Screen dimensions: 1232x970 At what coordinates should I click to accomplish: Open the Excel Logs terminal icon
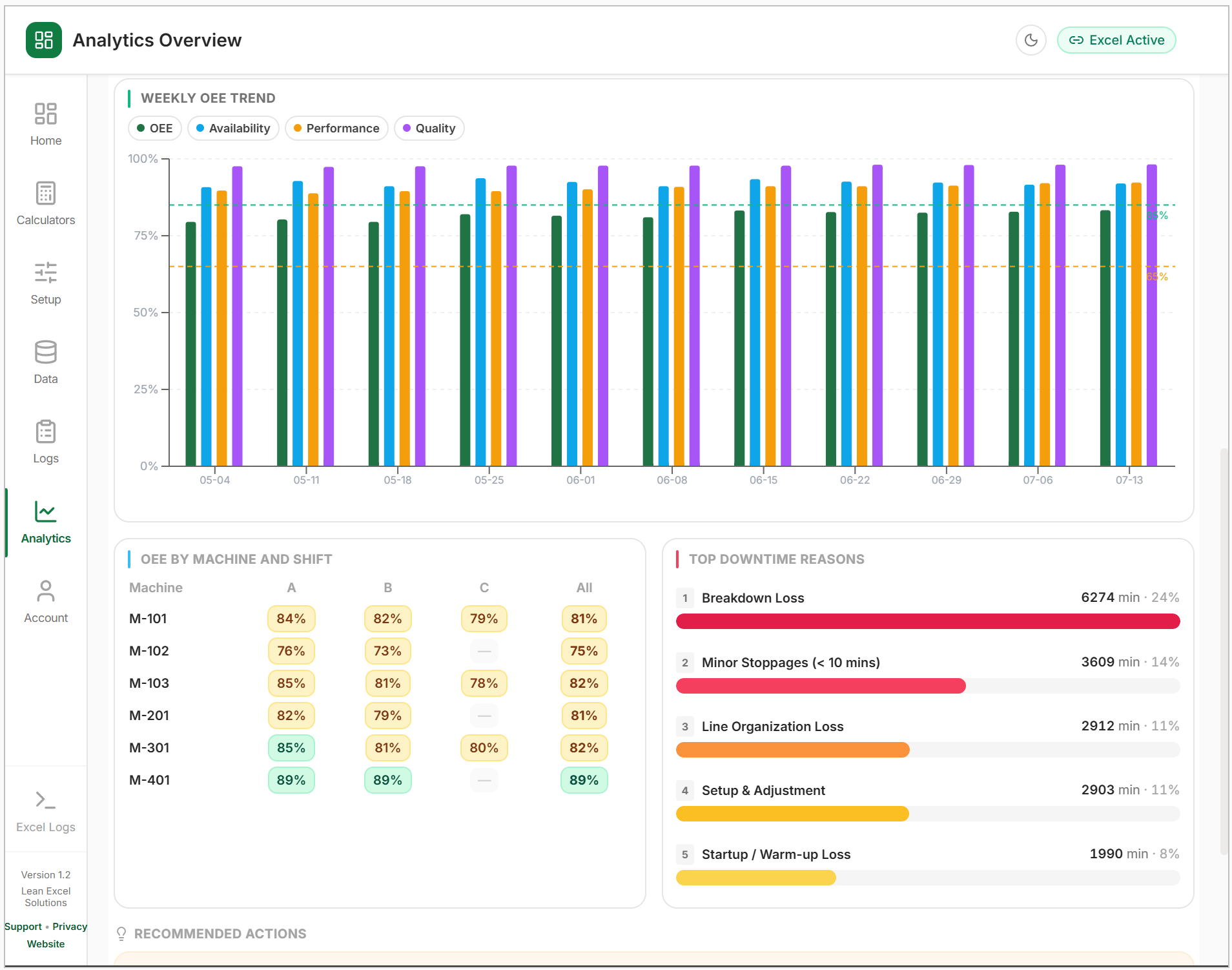pos(46,800)
